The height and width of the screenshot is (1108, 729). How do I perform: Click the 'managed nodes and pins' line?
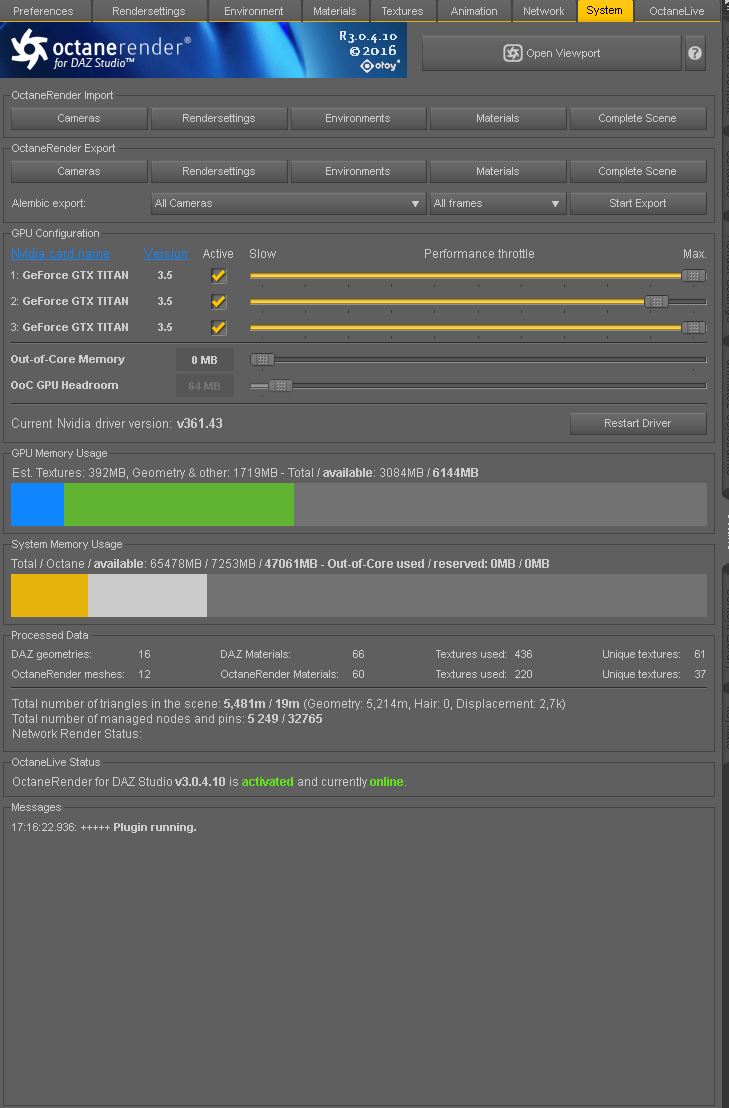tap(167, 719)
